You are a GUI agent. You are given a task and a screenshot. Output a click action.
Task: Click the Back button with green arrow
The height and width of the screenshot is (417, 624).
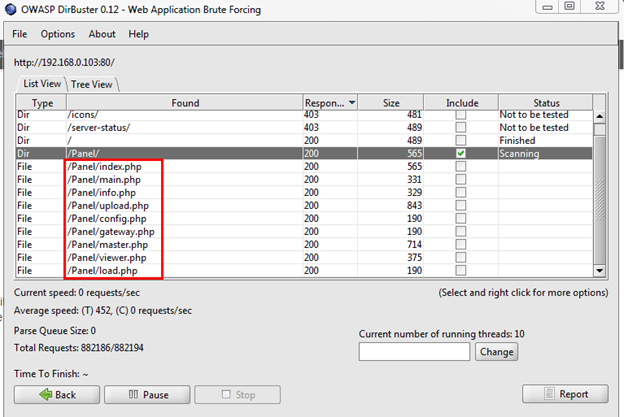pyautogui.click(x=60, y=394)
